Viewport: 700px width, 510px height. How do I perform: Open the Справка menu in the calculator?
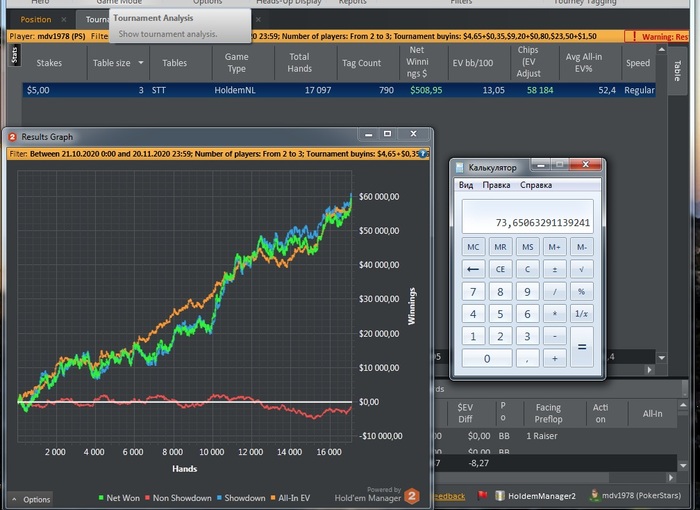pyautogui.click(x=536, y=185)
